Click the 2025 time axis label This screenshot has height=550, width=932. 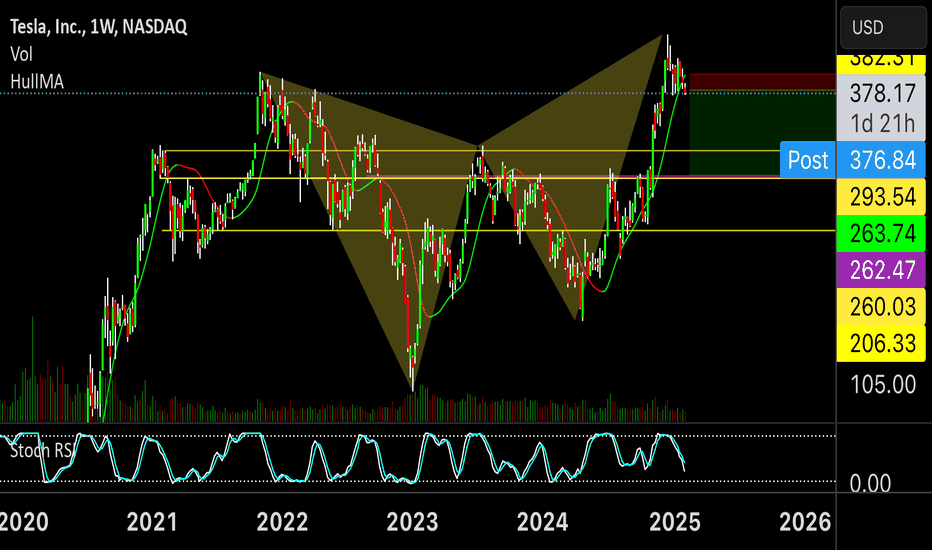tap(675, 522)
